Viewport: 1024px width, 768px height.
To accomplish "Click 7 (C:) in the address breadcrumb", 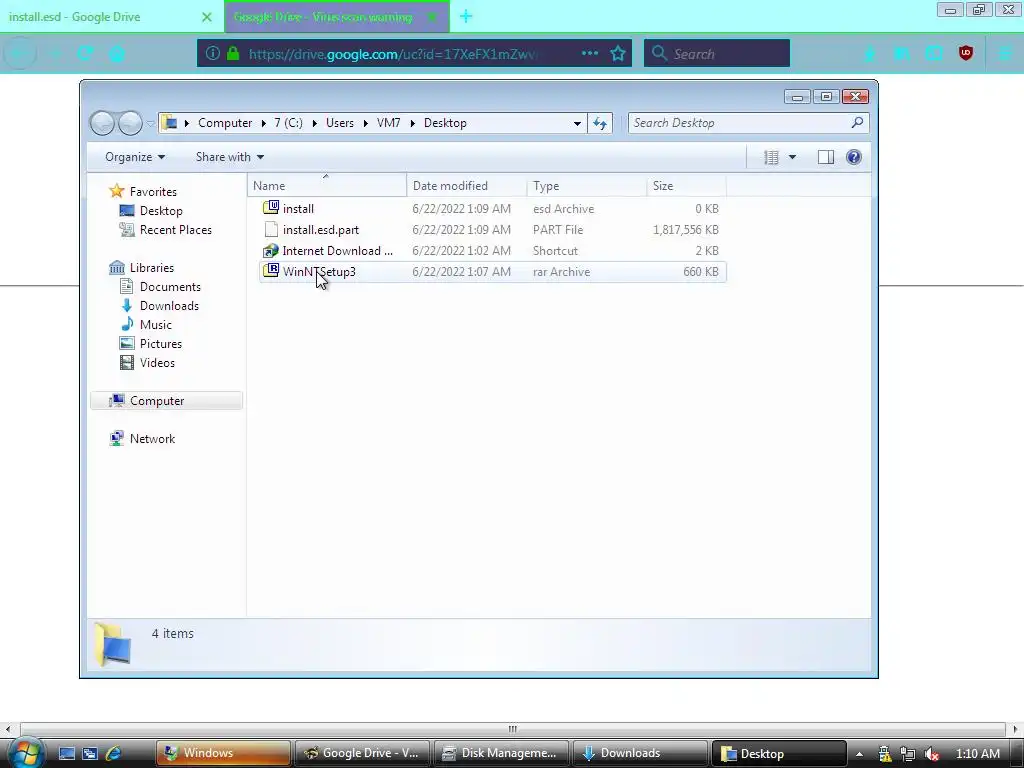I will pos(288,123).
